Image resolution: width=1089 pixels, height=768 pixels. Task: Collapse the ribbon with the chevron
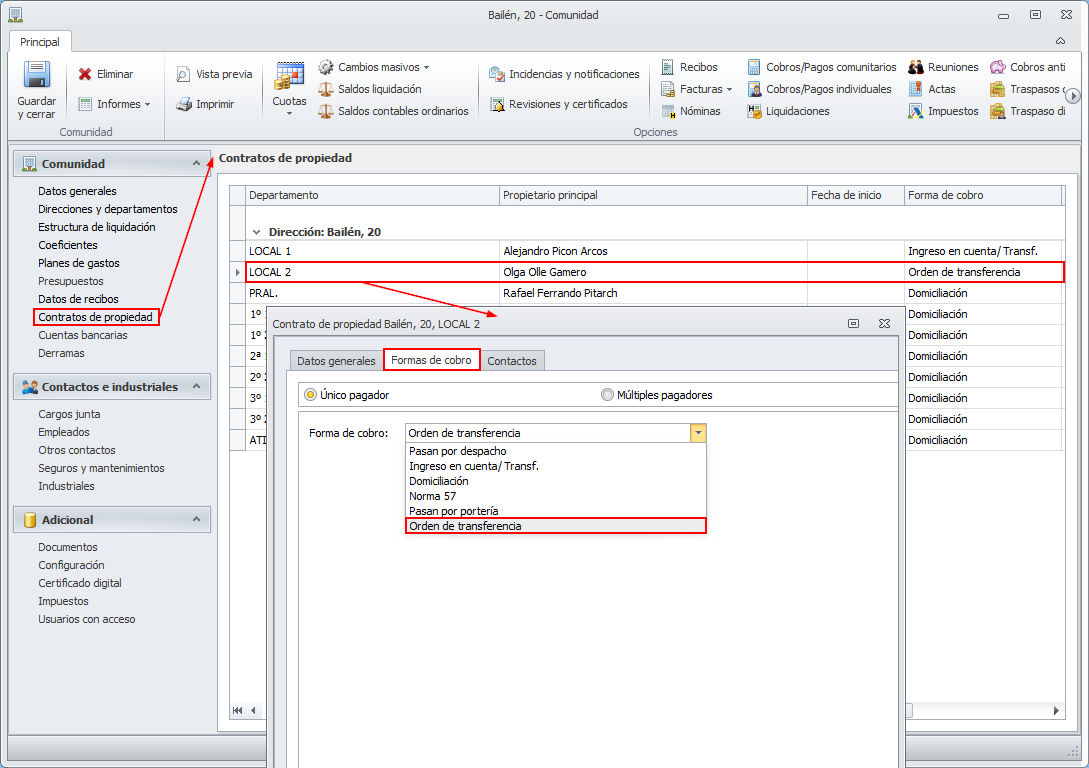click(1061, 41)
